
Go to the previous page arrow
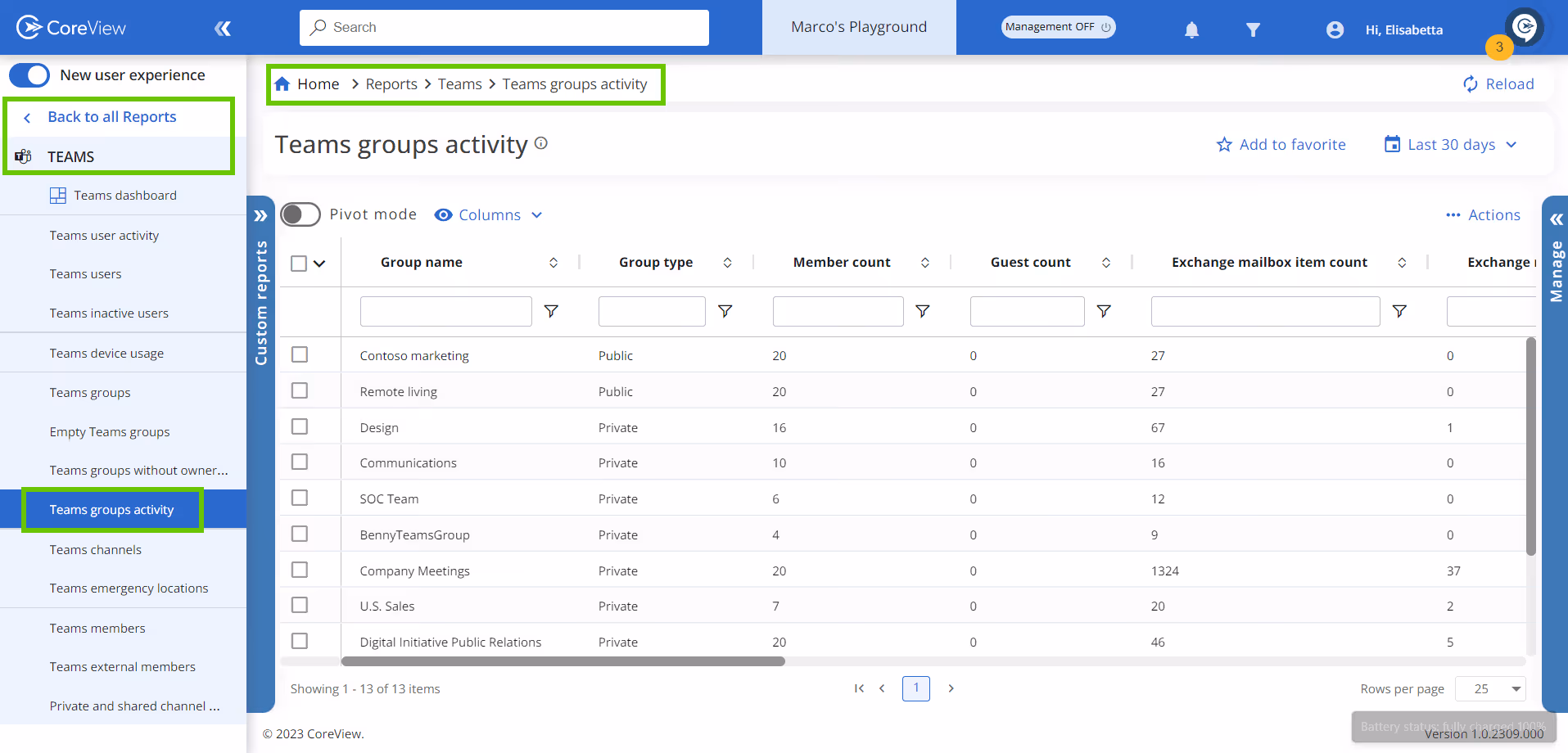tap(882, 688)
